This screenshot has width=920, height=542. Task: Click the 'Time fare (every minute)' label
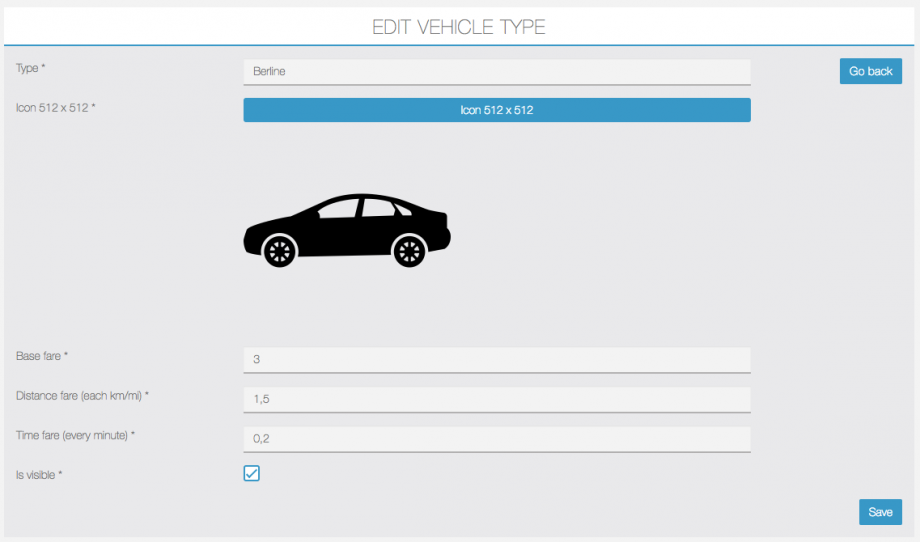pos(75,435)
